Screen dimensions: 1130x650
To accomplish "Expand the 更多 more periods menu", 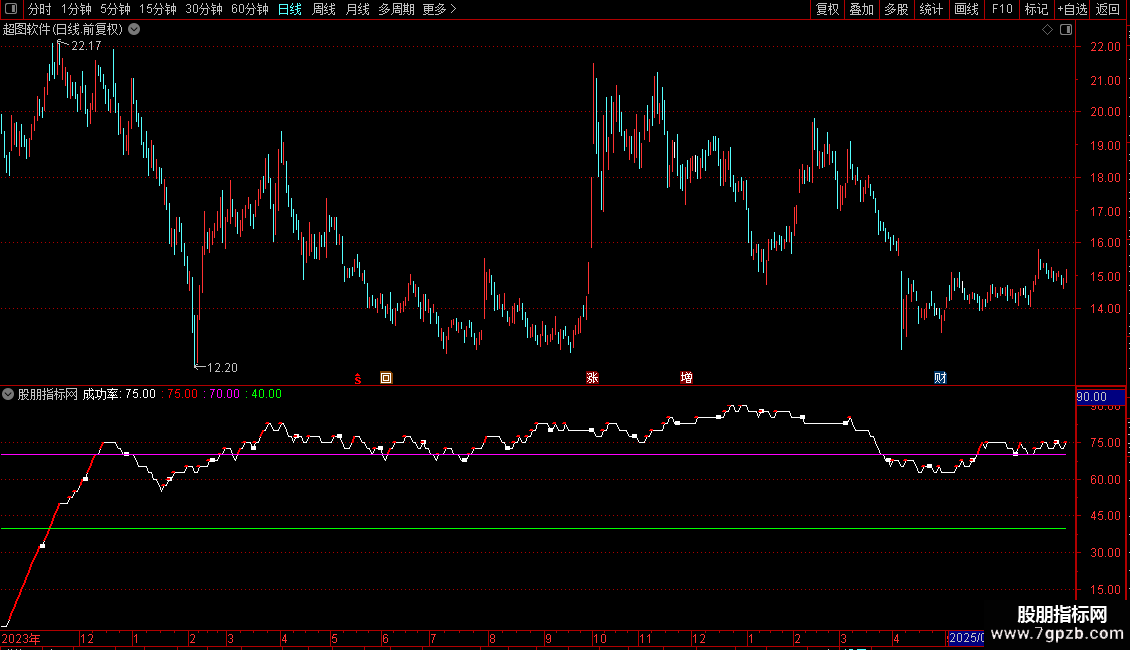I will click(440, 9).
